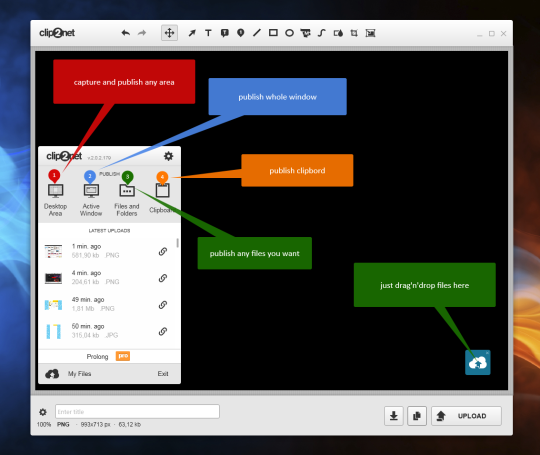Select the Line tool
This screenshot has width=540, height=455.
257,33
